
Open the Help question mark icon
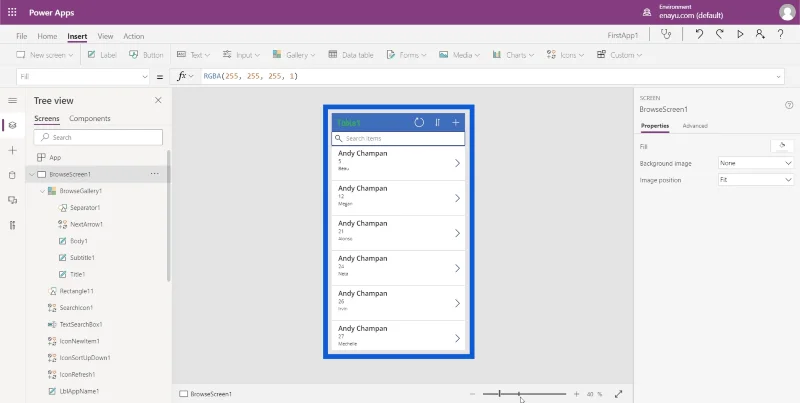tap(780, 35)
